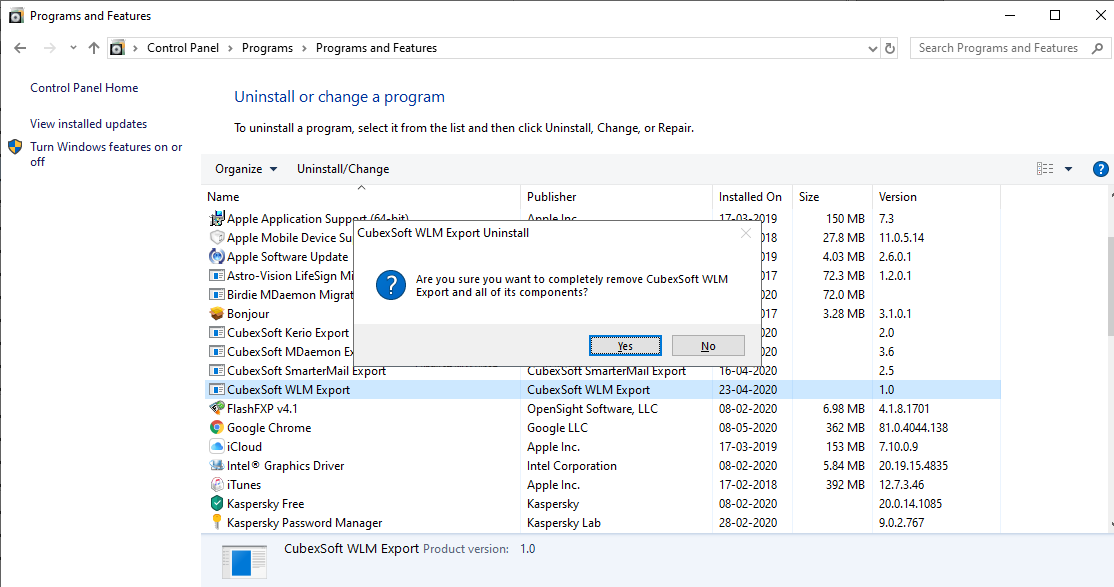Select Intel Graphics Driver icon
The width and height of the screenshot is (1114, 587).
pyautogui.click(x=217, y=465)
